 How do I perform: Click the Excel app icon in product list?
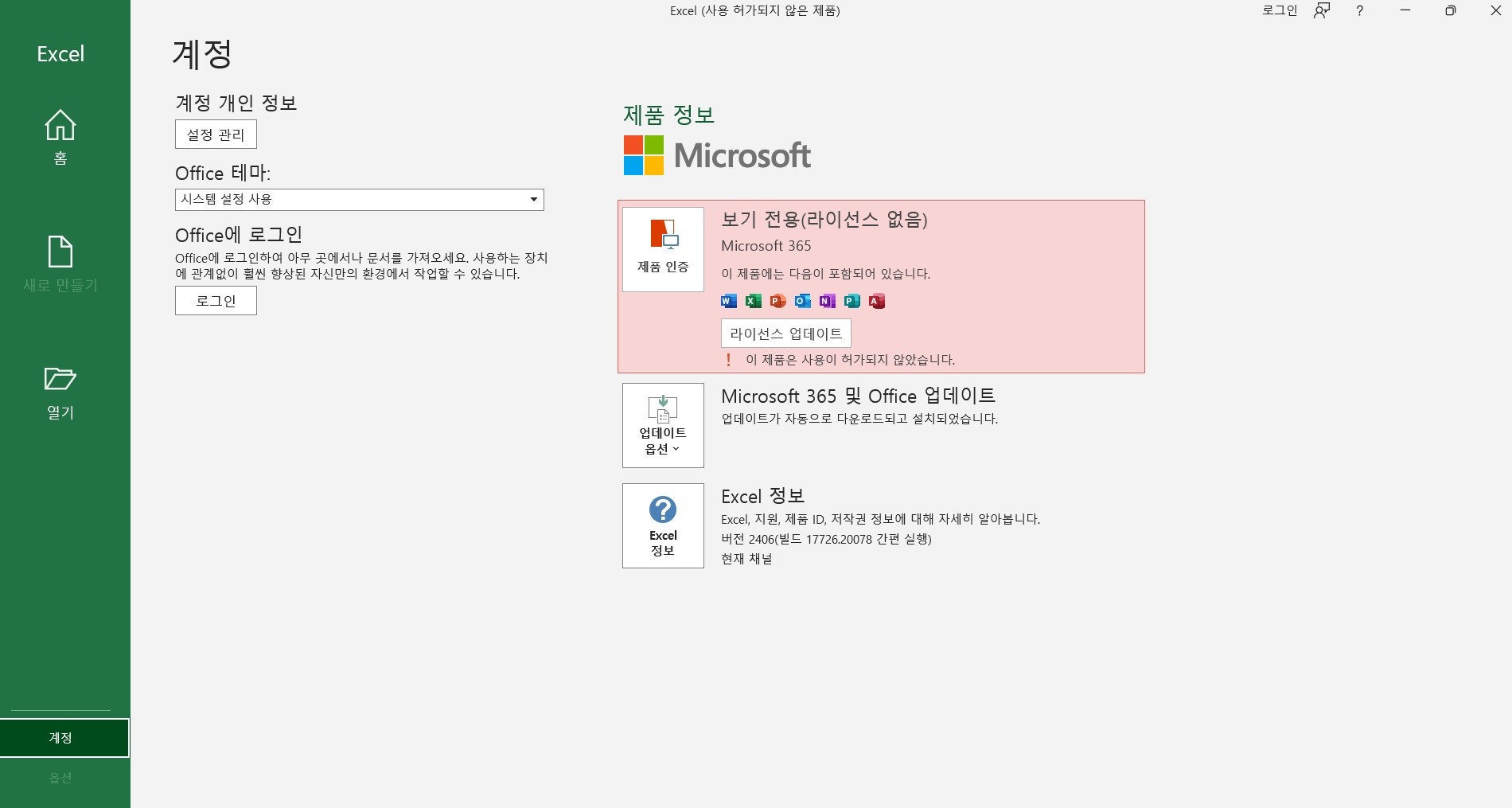click(x=753, y=301)
